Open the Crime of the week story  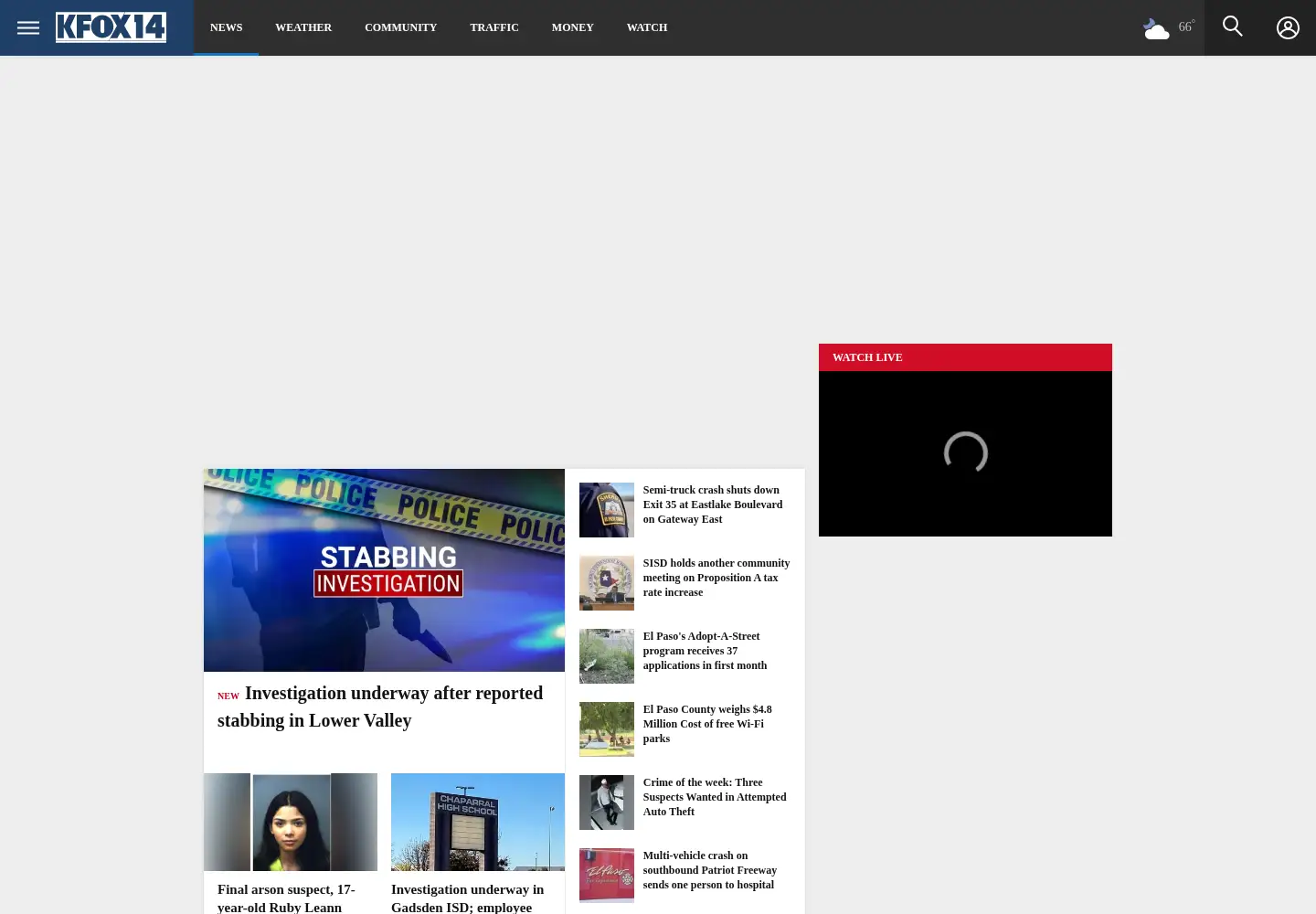pos(716,797)
